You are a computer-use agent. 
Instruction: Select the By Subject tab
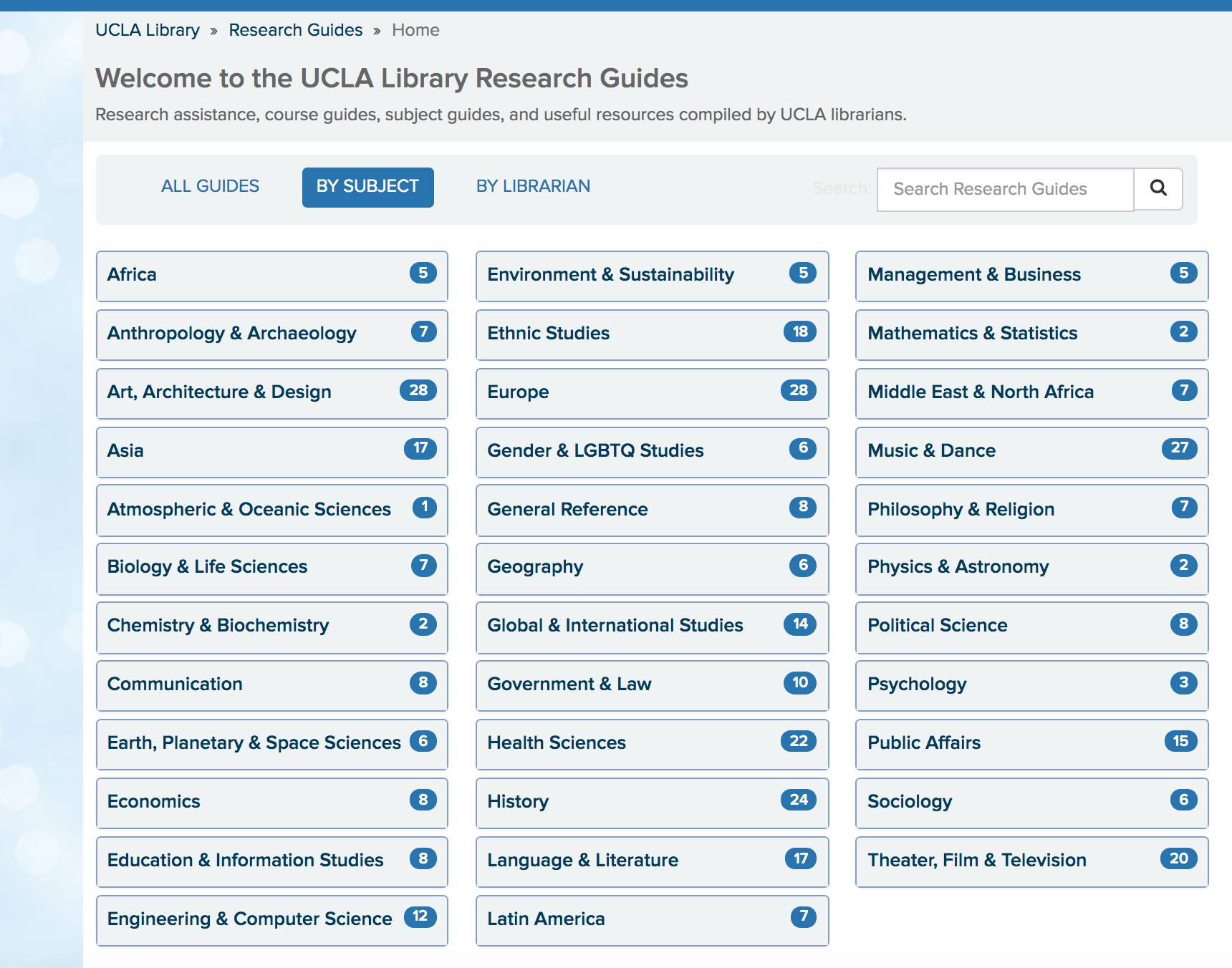click(367, 187)
